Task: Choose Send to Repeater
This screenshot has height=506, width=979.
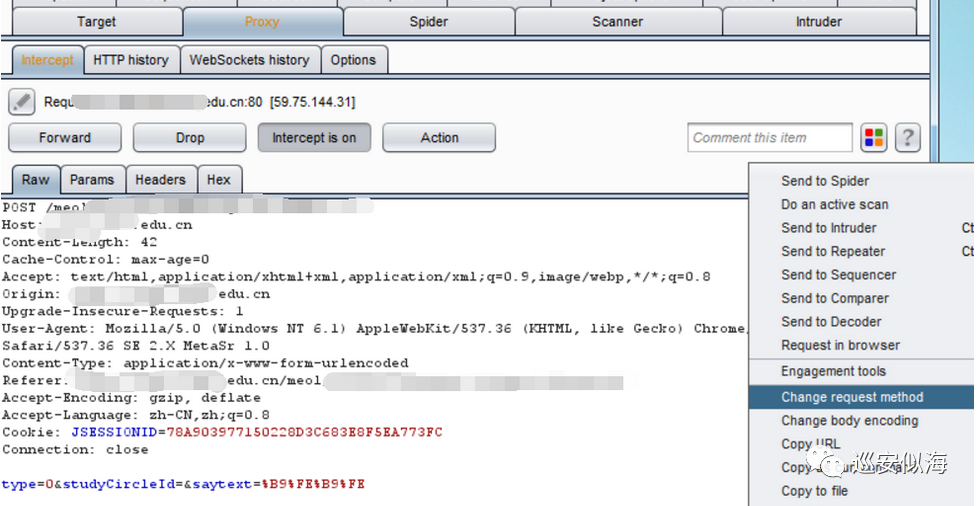Action: (862, 251)
